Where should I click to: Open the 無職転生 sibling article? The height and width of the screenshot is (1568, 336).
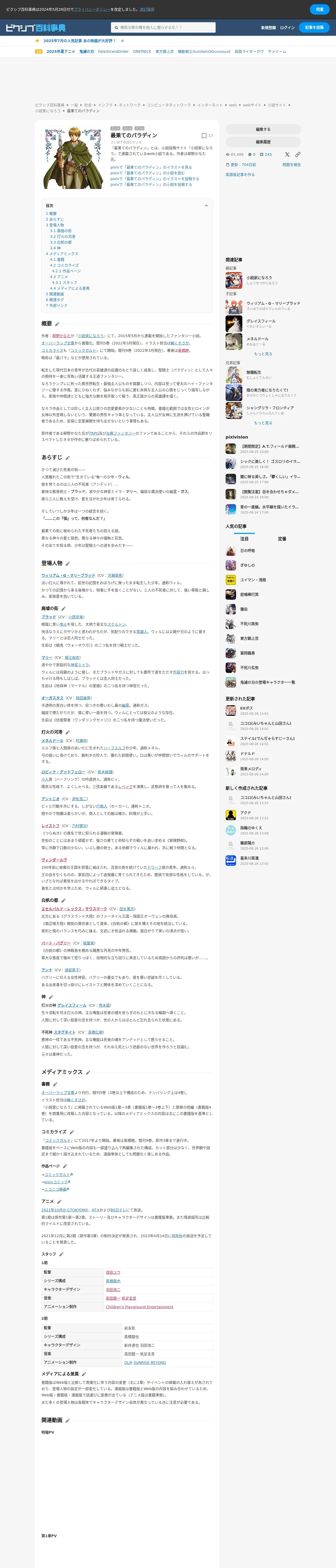click(254, 372)
